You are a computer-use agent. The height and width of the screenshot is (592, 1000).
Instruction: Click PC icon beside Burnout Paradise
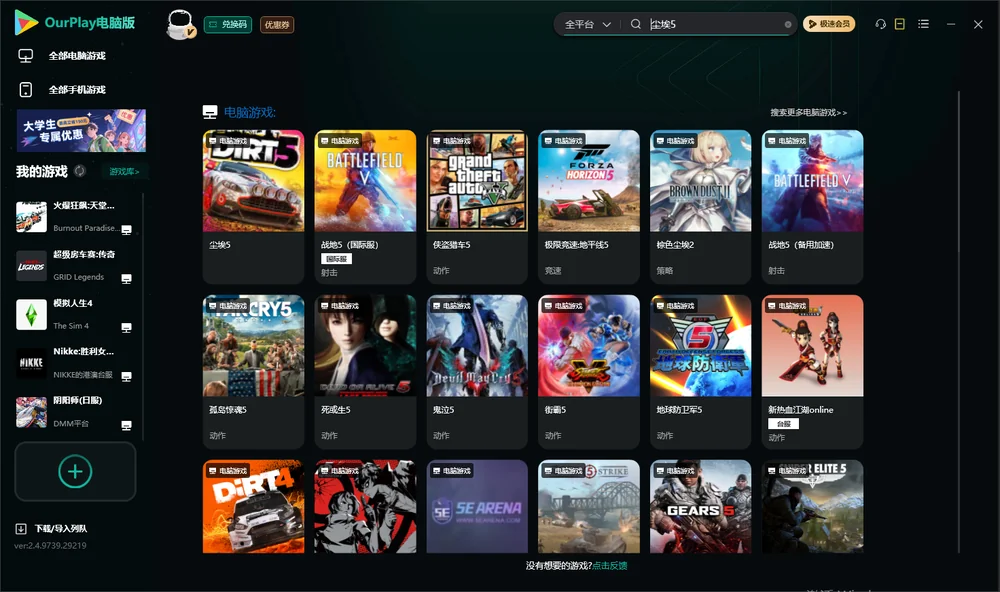pos(126,230)
